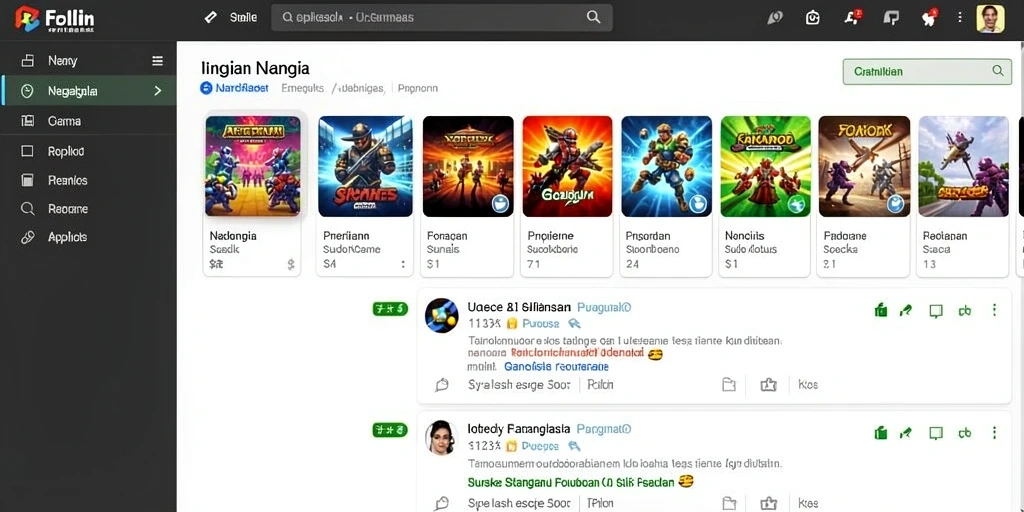Open the Reolanan game thumbnail
Screen dimensions: 1024x512
tap(963, 166)
